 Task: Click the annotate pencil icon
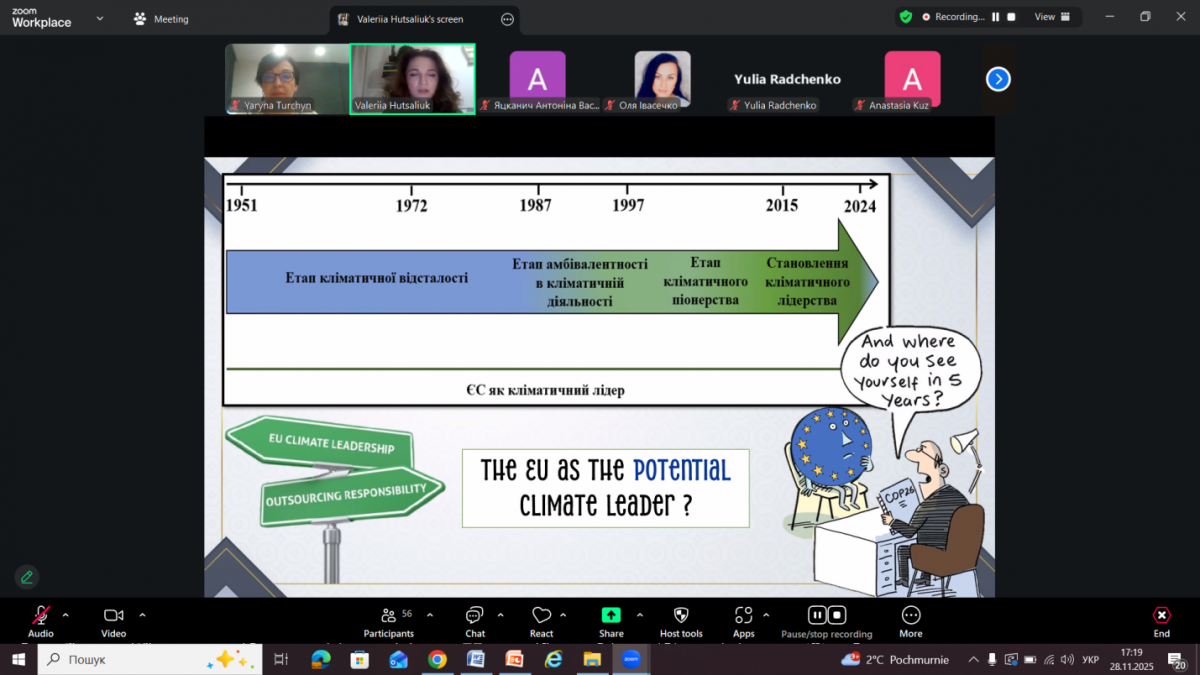tap(27, 577)
